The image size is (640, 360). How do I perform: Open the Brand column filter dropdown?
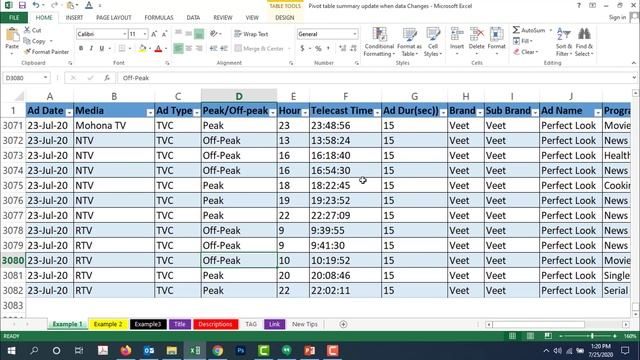(480, 112)
